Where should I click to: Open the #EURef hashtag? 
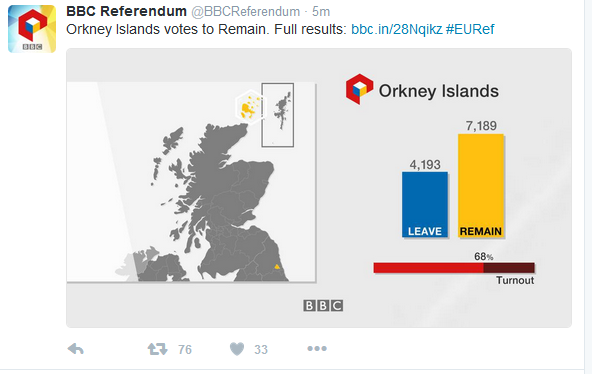point(470,29)
